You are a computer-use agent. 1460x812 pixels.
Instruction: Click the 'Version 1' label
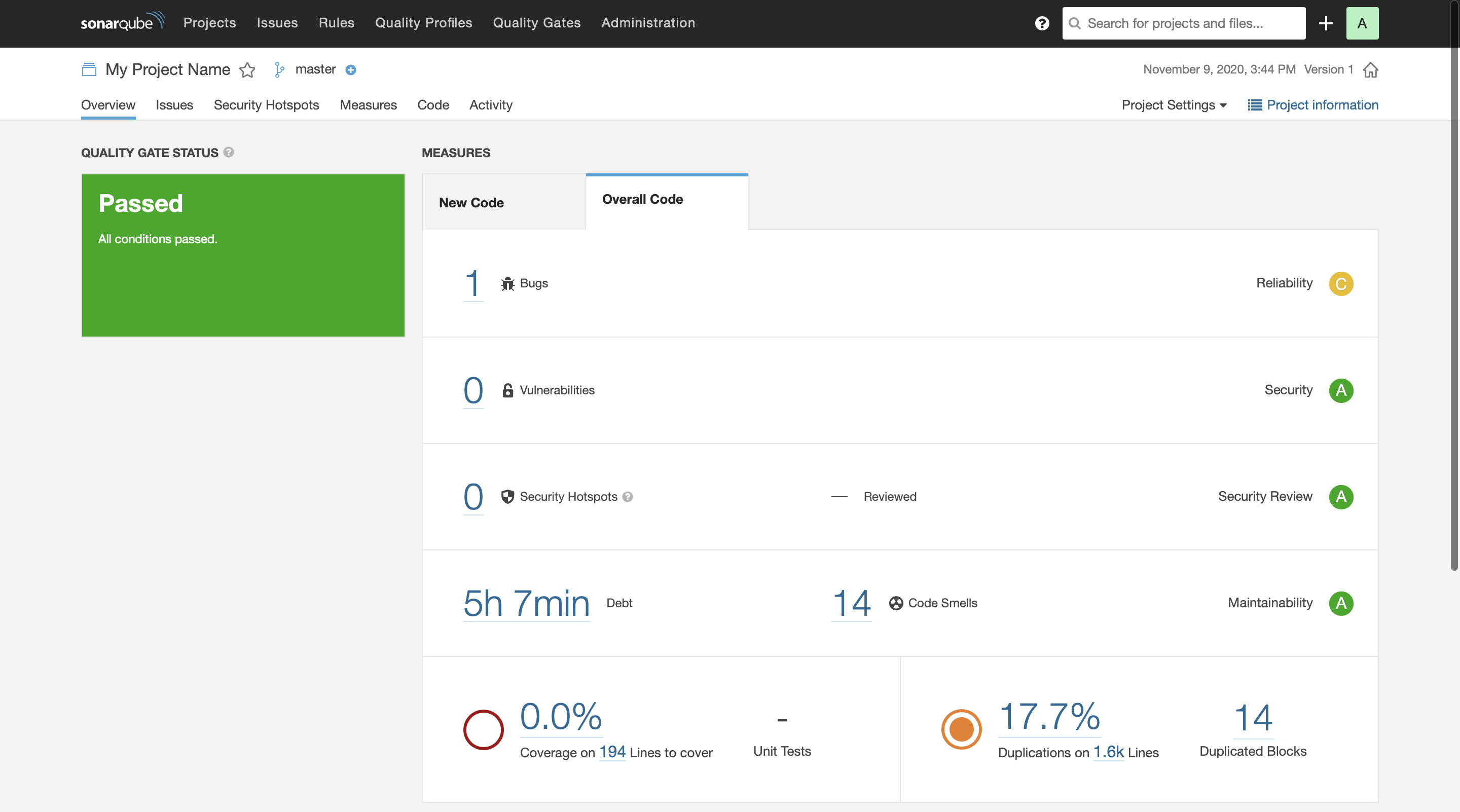[x=1329, y=69]
